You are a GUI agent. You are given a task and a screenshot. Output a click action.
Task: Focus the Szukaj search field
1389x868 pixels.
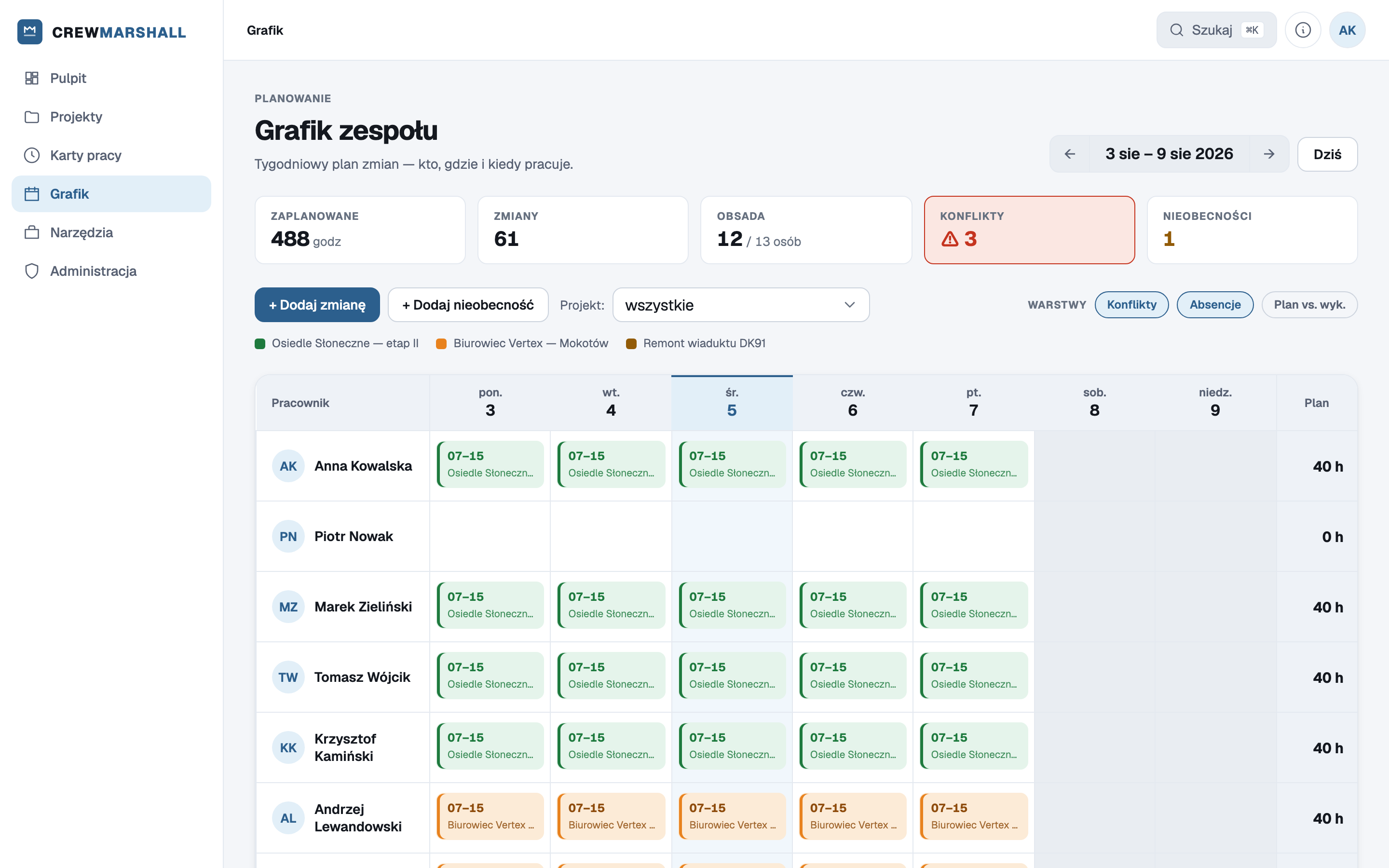coord(1216,30)
